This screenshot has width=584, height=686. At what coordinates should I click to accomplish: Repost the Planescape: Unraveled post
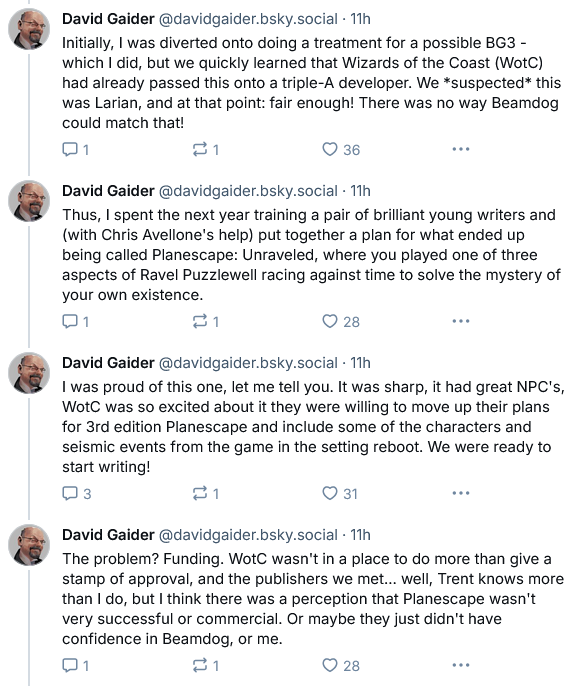(206, 322)
